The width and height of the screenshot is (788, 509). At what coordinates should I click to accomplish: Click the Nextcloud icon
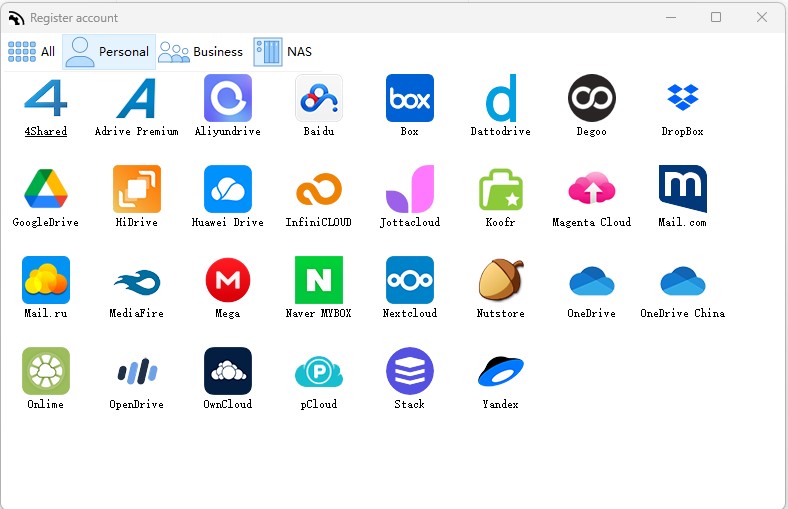410,280
